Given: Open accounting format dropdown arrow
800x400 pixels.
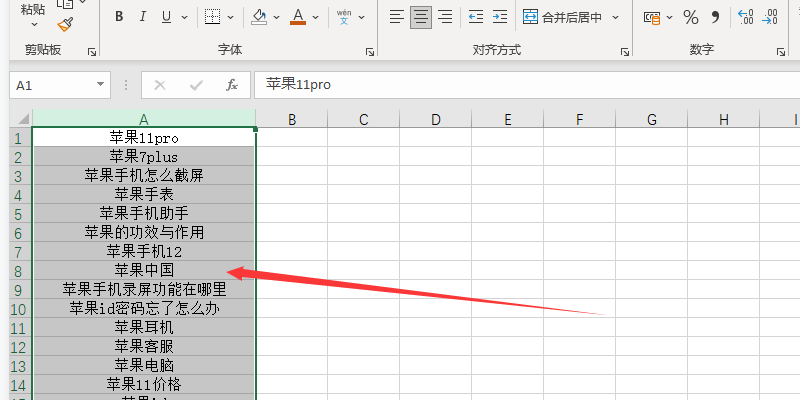Looking at the screenshot, I should (669, 17).
